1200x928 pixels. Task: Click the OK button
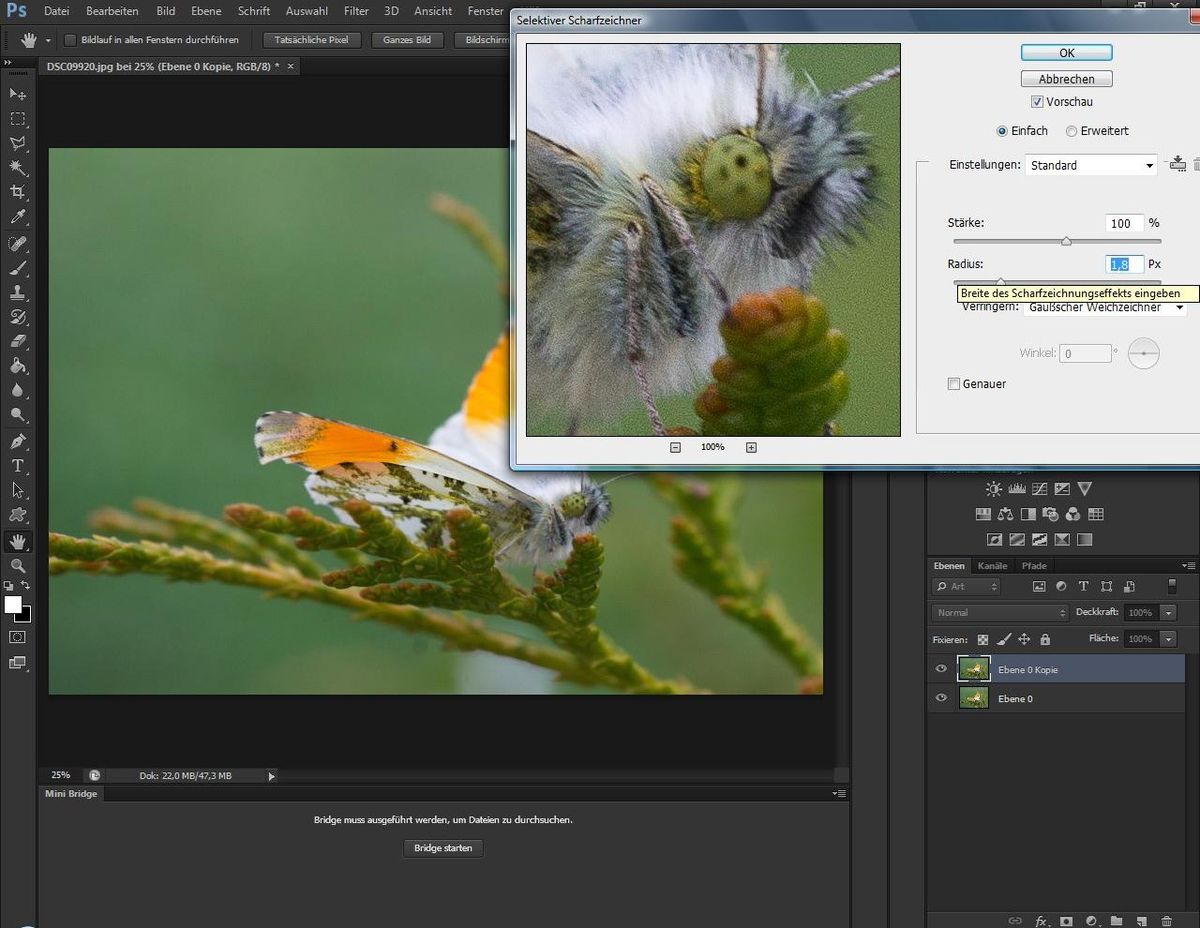click(1066, 53)
